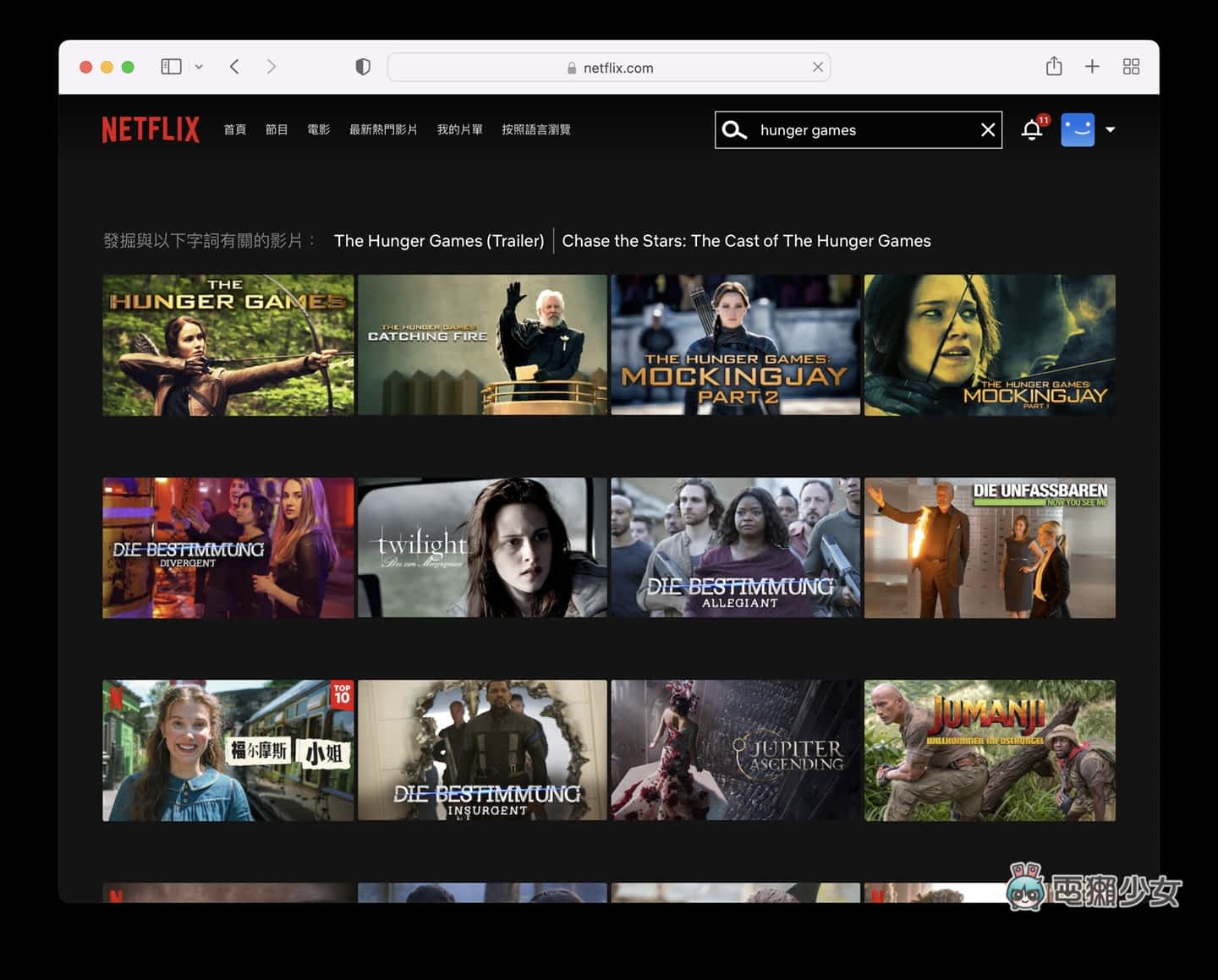Clear the hunger games search text

click(987, 130)
